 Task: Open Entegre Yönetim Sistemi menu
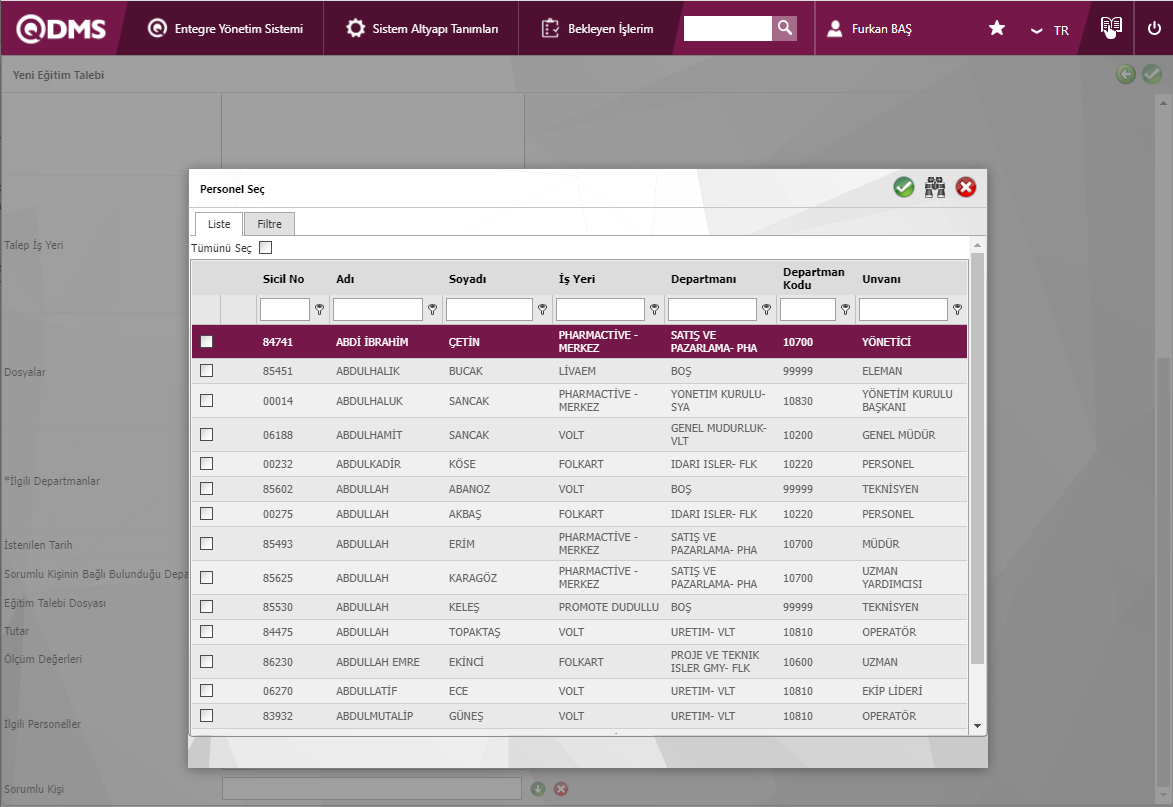[225, 29]
